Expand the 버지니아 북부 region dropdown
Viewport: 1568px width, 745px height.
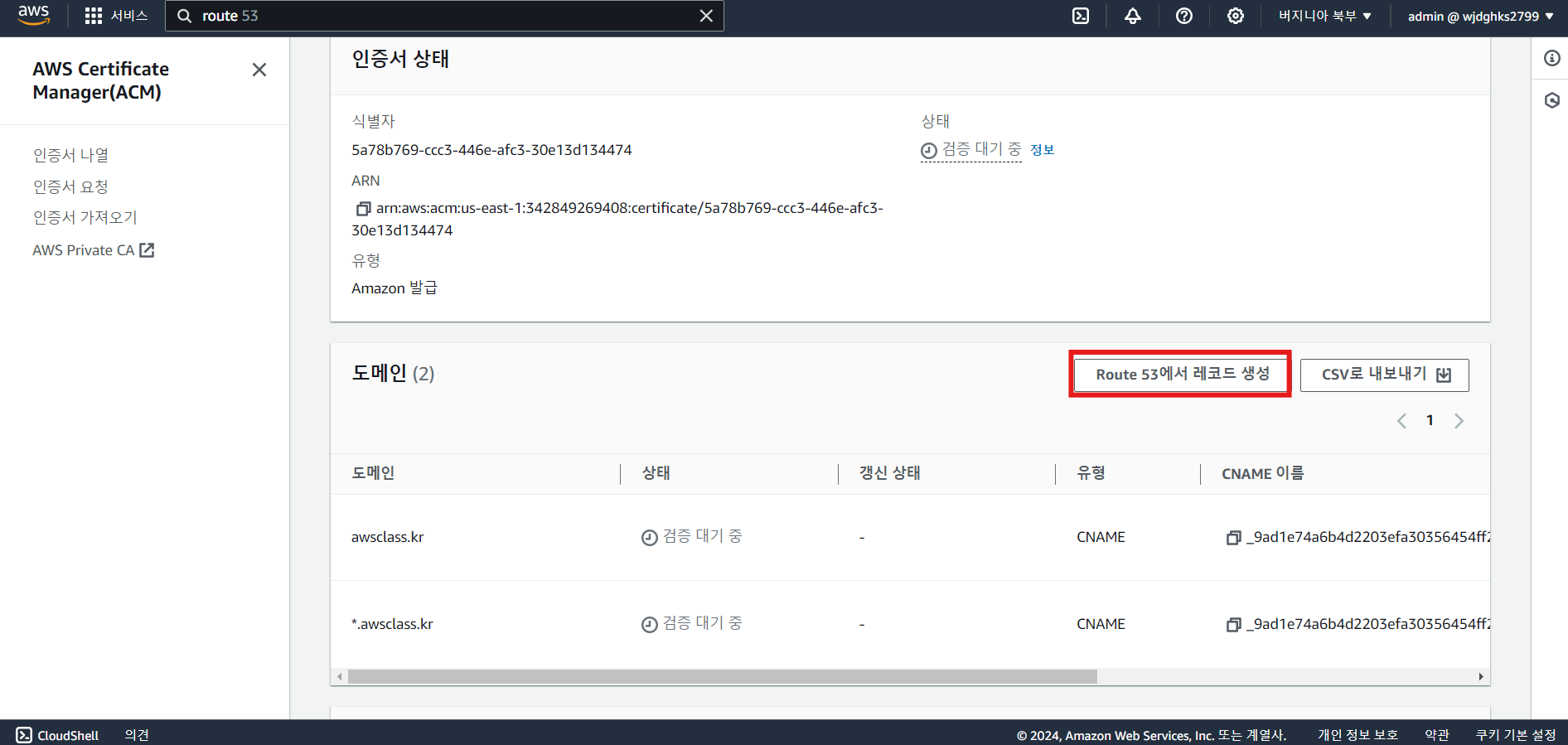tap(1324, 16)
